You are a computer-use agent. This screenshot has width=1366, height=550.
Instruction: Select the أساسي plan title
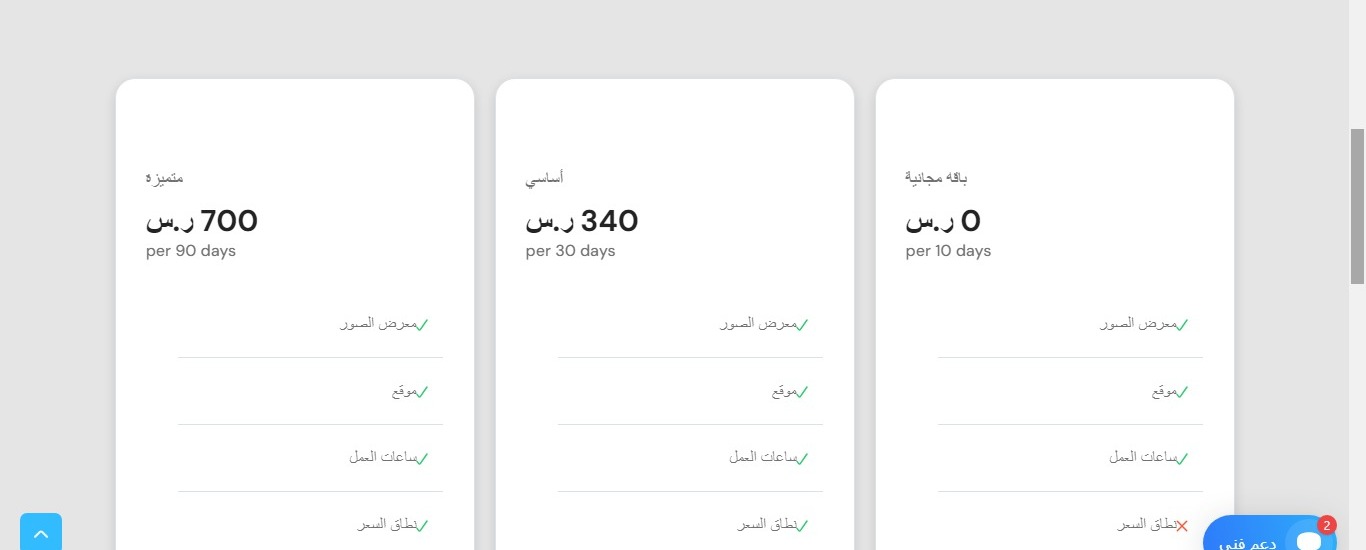click(x=544, y=178)
